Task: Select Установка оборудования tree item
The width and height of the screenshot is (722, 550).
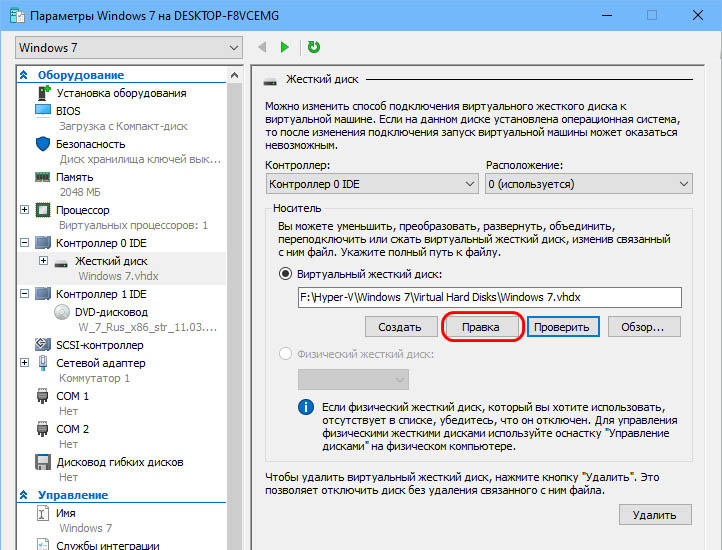Action: [x=122, y=93]
